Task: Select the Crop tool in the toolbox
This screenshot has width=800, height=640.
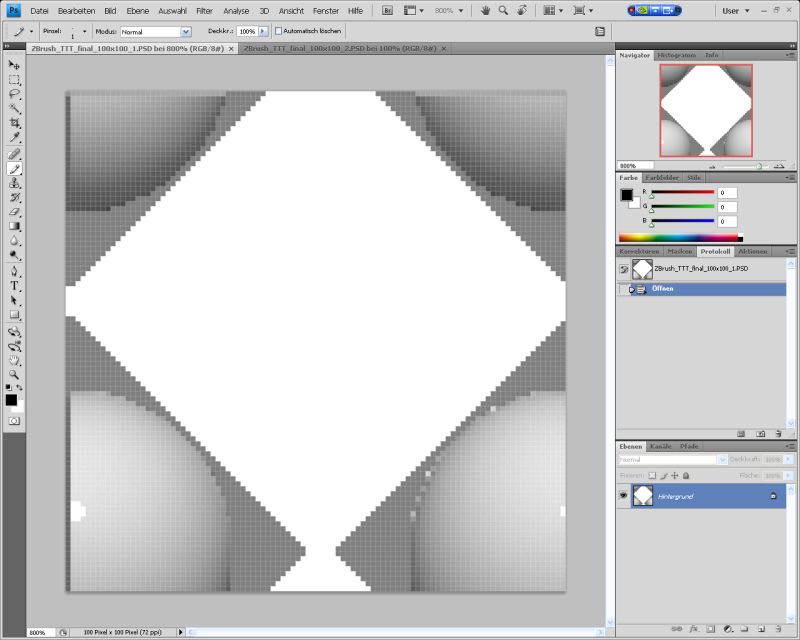Action: (14, 123)
